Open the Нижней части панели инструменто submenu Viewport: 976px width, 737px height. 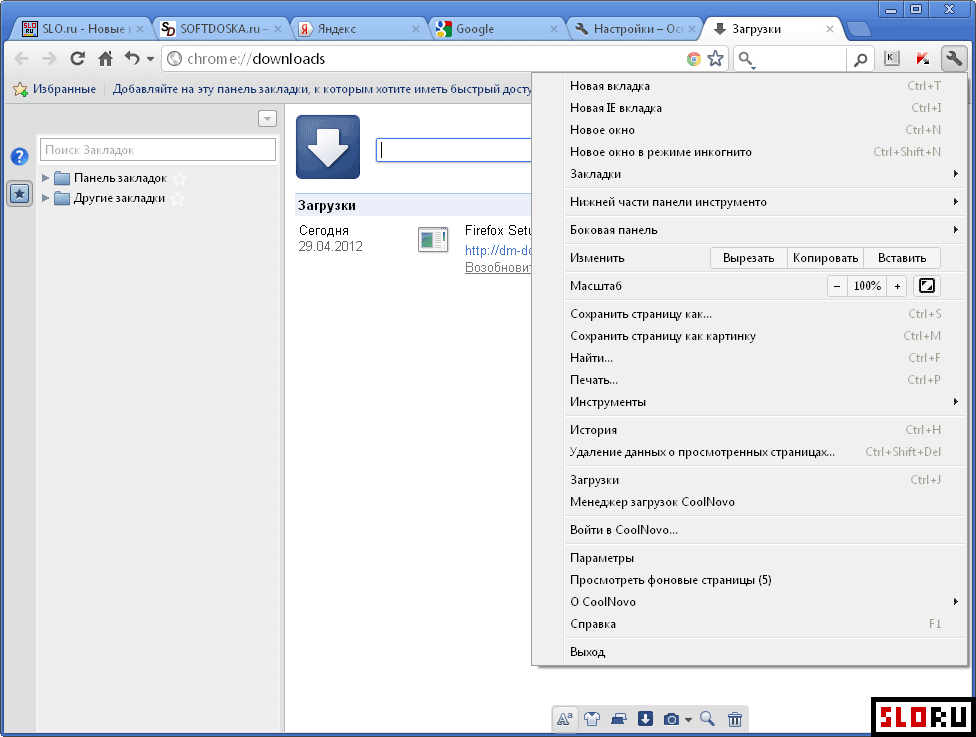pos(766,202)
